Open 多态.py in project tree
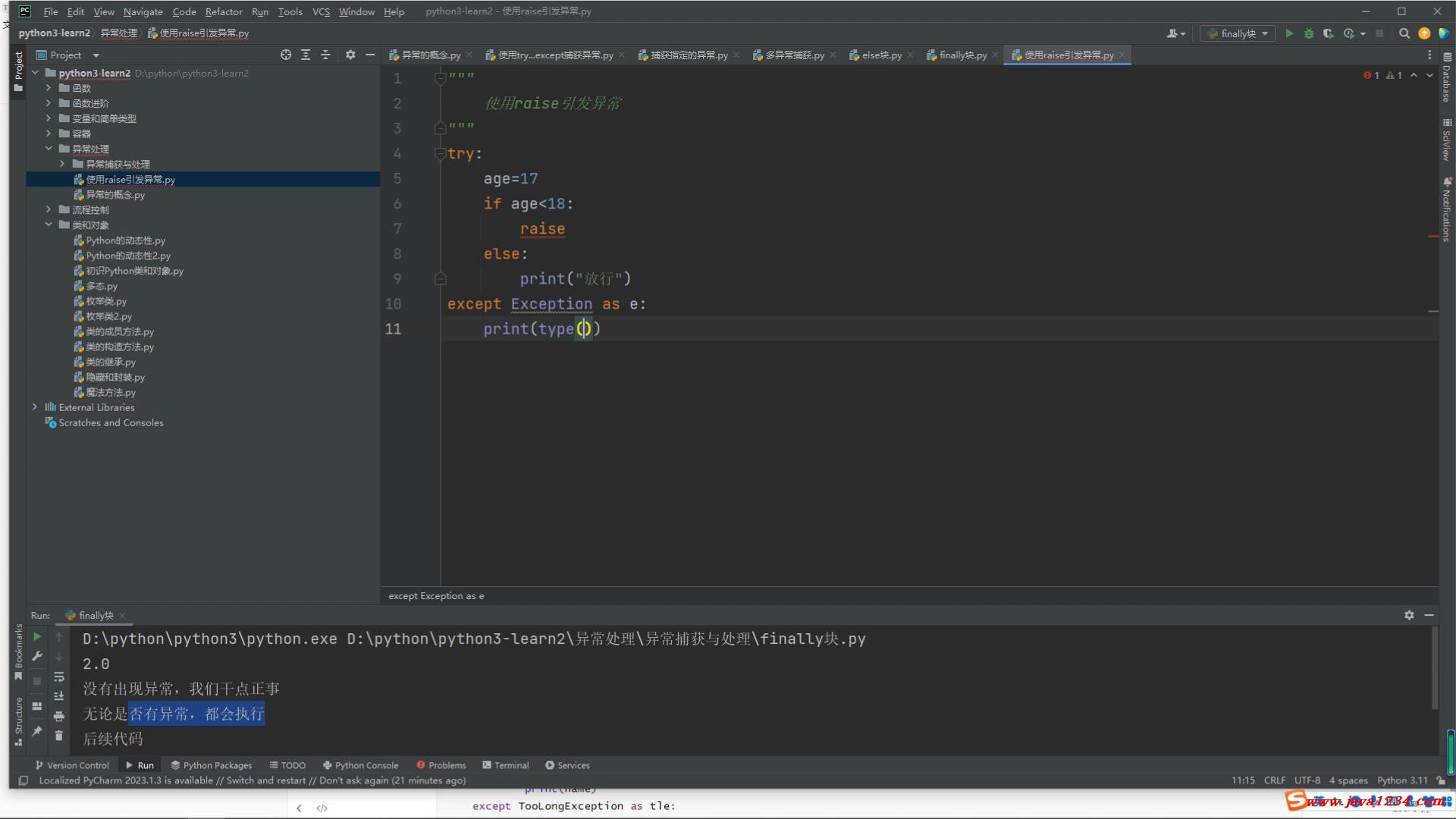This screenshot has width=1456, height=819. click(x=101, y=286)
